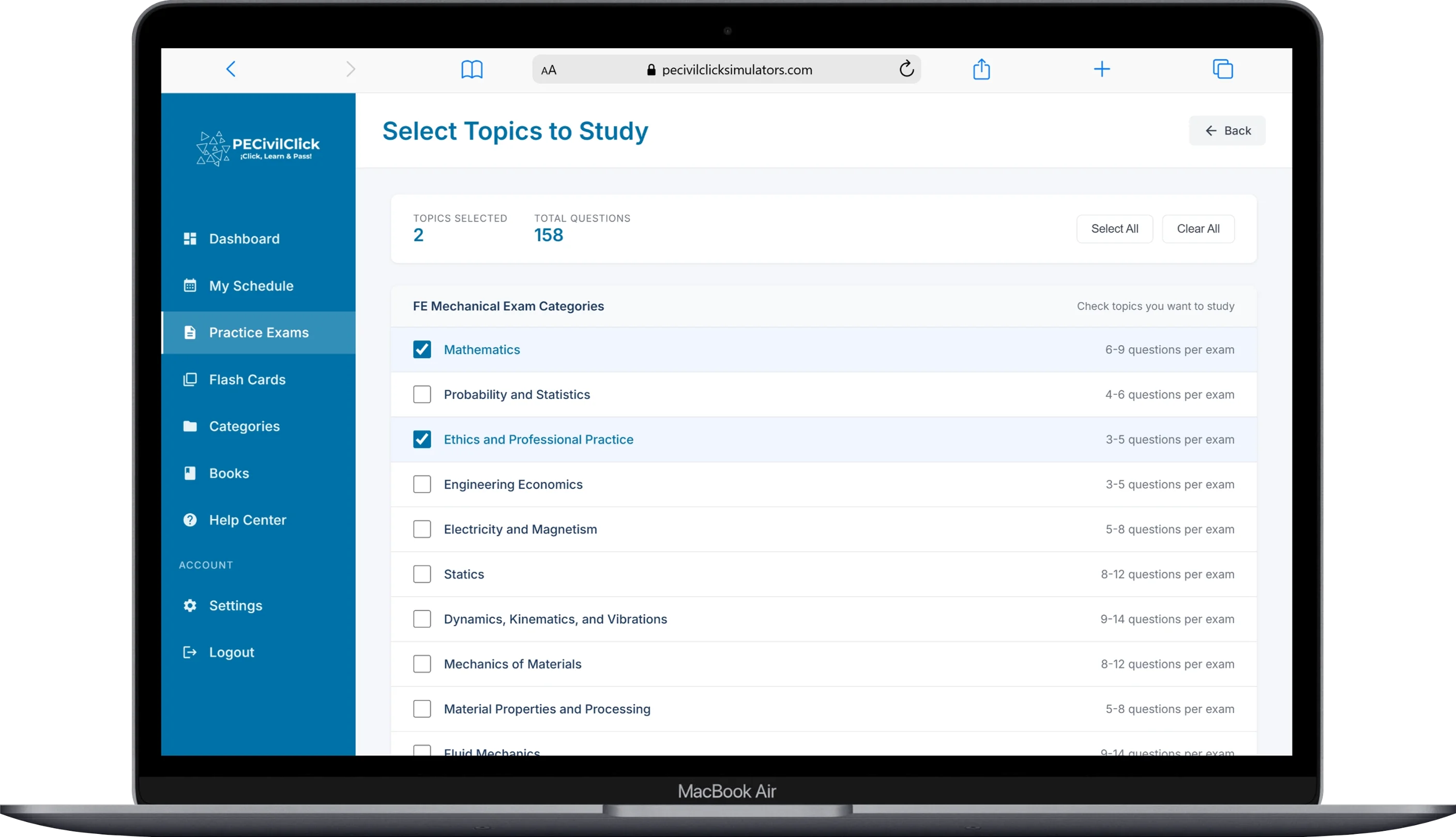Open Books using the book icon
Screen dimensions: 1456x837
click(x=190, y=472)
